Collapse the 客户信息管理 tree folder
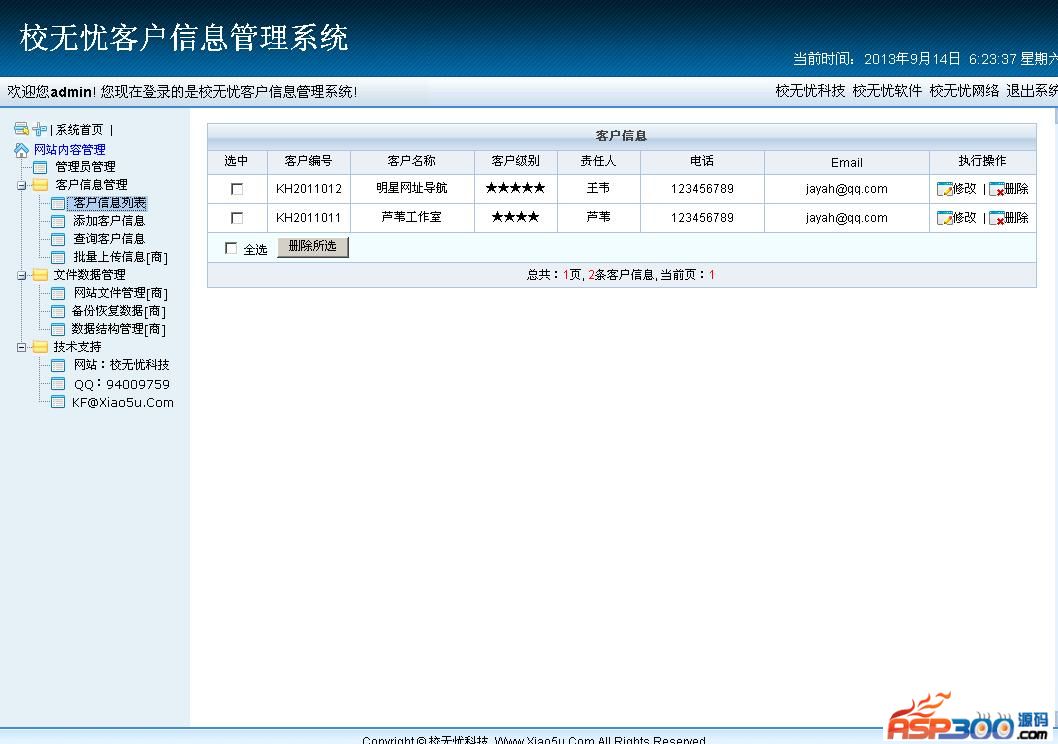This screenshot has height=744, width=1058. [x=22, y=185]
